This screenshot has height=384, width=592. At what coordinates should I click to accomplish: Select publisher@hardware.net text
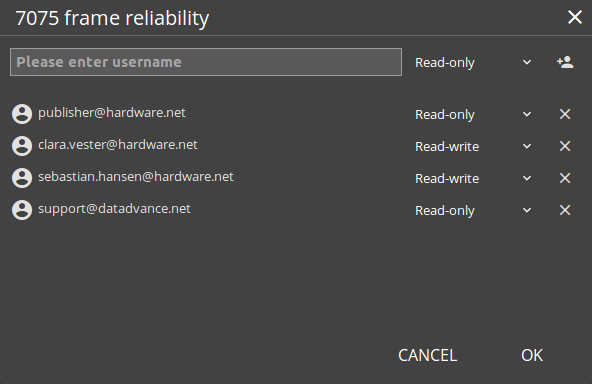[112, 113]
